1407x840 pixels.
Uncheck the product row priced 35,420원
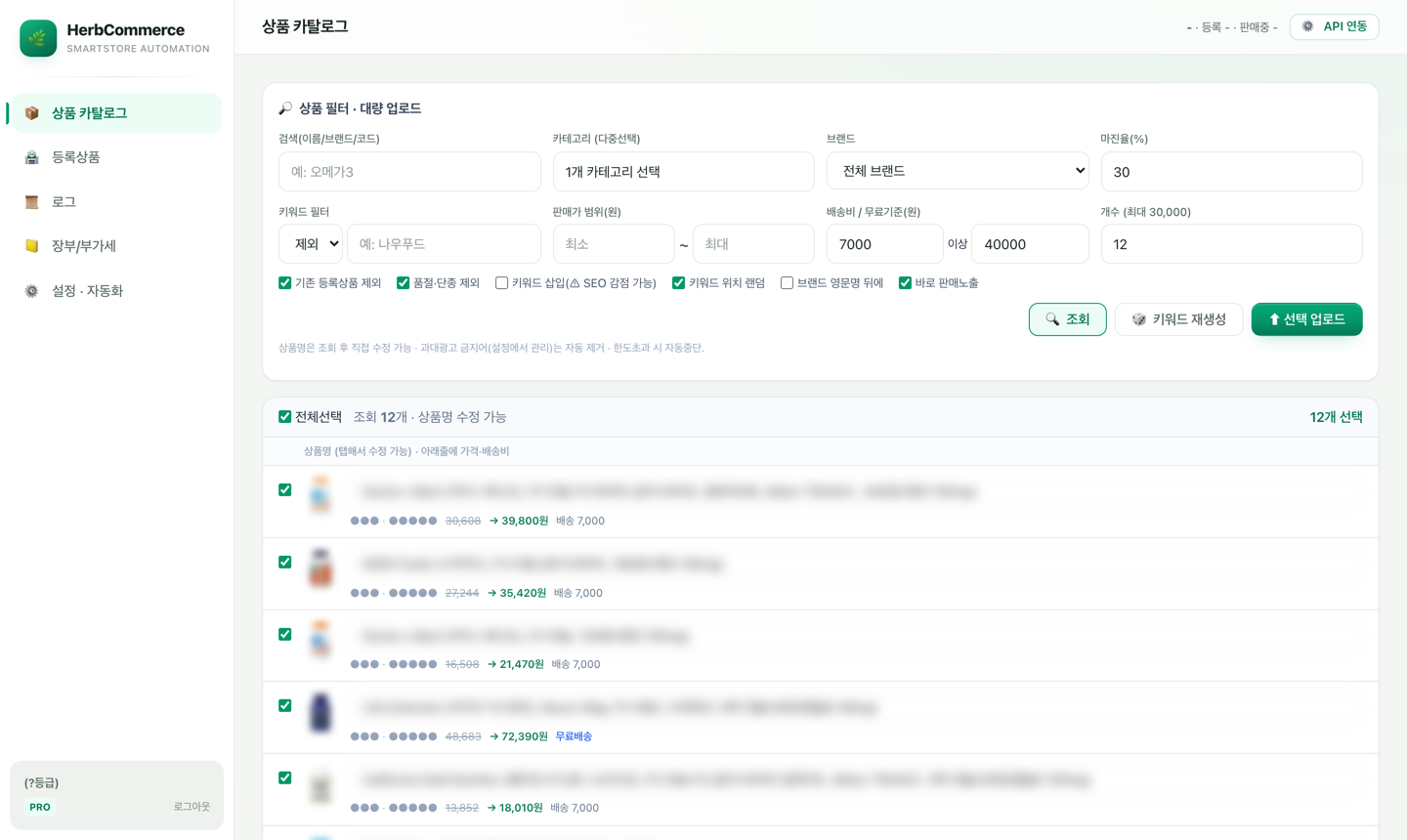pos(284,563)
